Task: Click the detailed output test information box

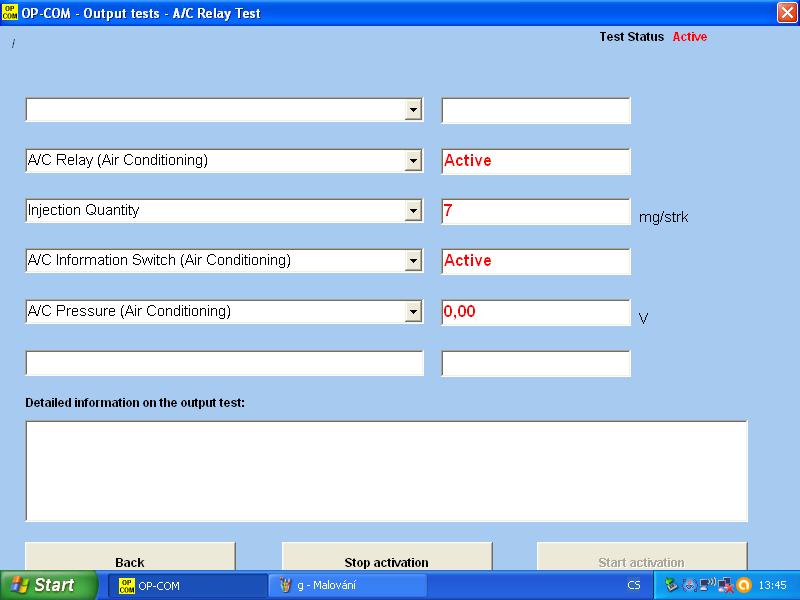Action: tap(386, 471)
